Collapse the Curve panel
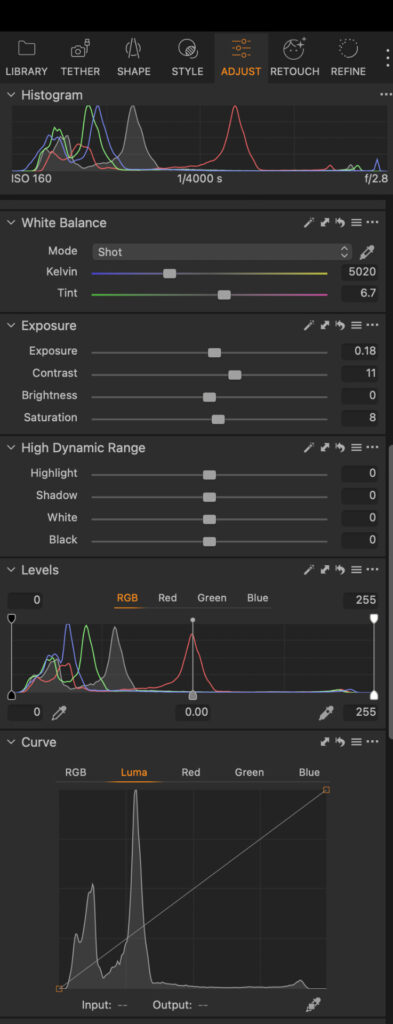The width and height of the screenshot is (393, 1024). click(10, 742)
